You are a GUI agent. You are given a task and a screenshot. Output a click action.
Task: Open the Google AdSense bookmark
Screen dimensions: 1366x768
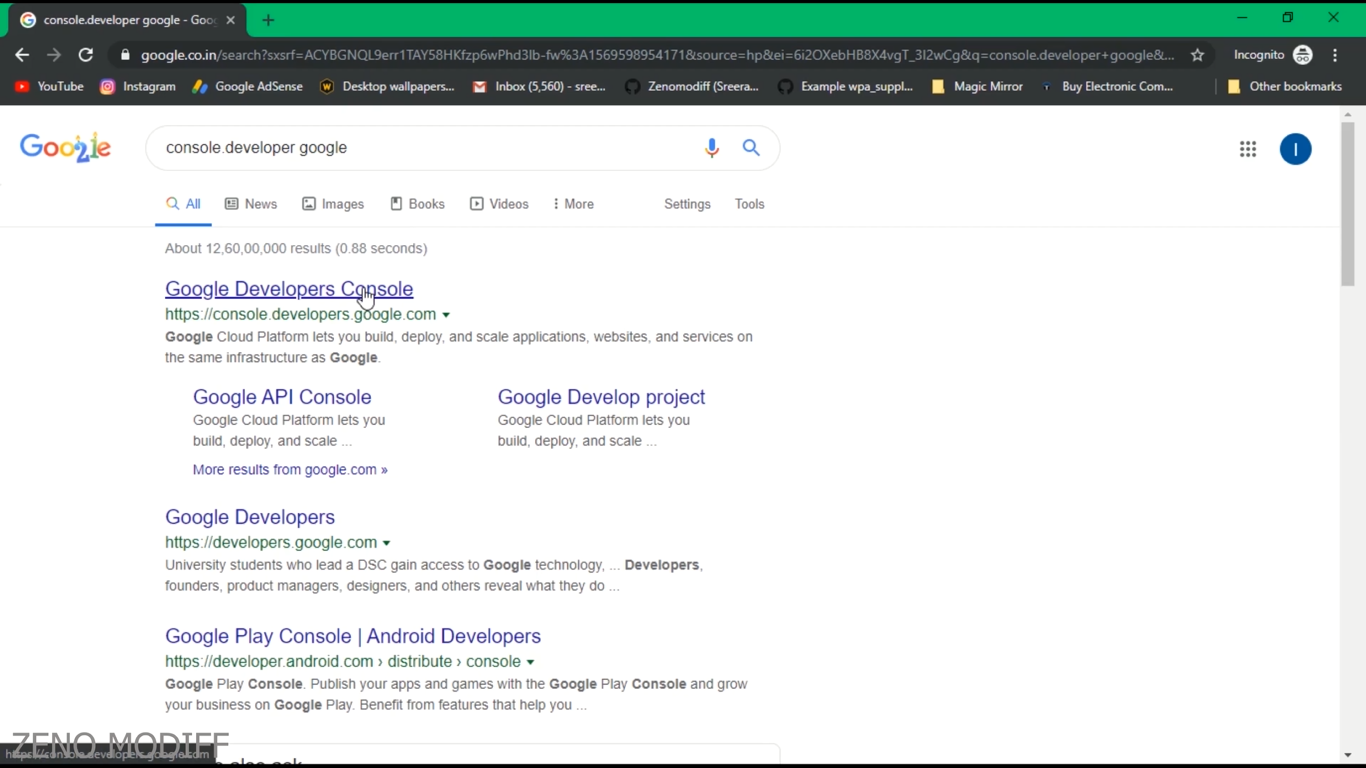247,87
